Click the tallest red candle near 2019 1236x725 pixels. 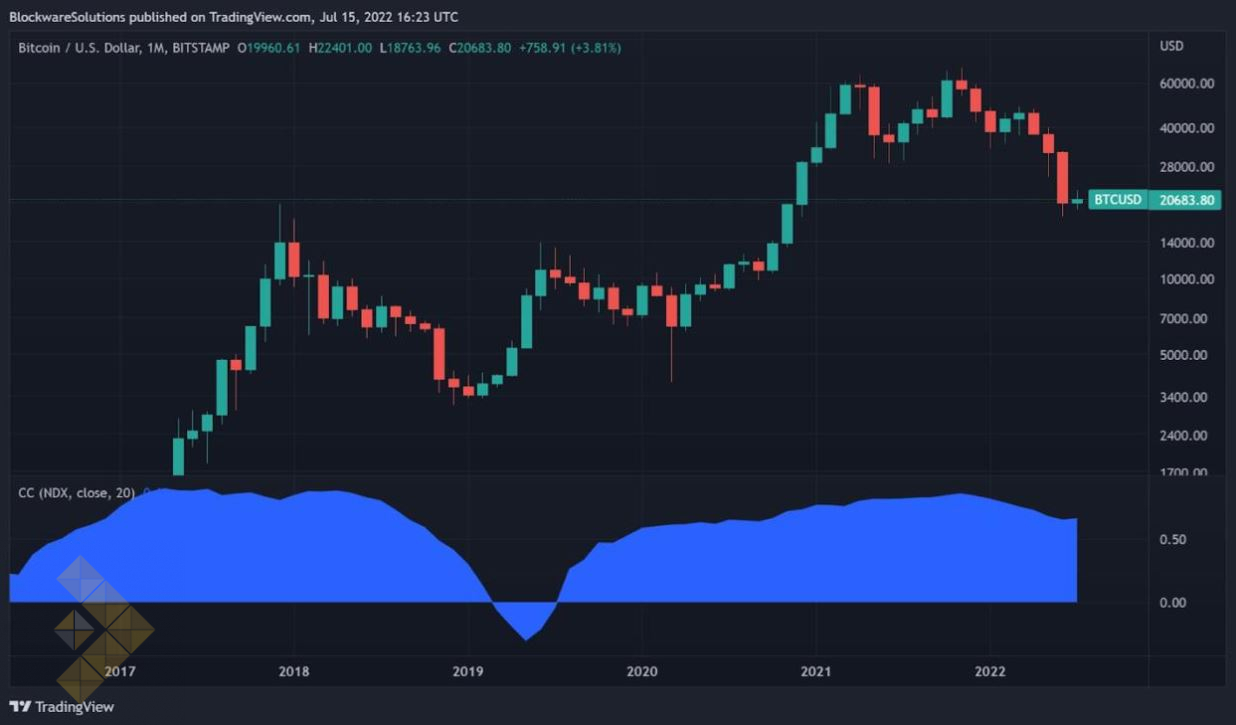pyautogui.click(x=439, y=353)
